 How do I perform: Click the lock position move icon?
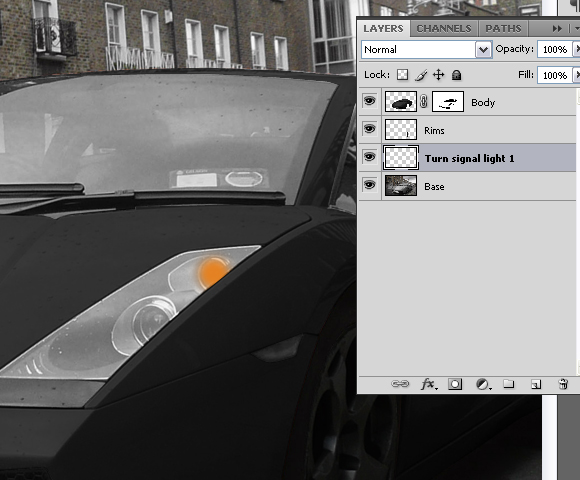tap(439, 75)
